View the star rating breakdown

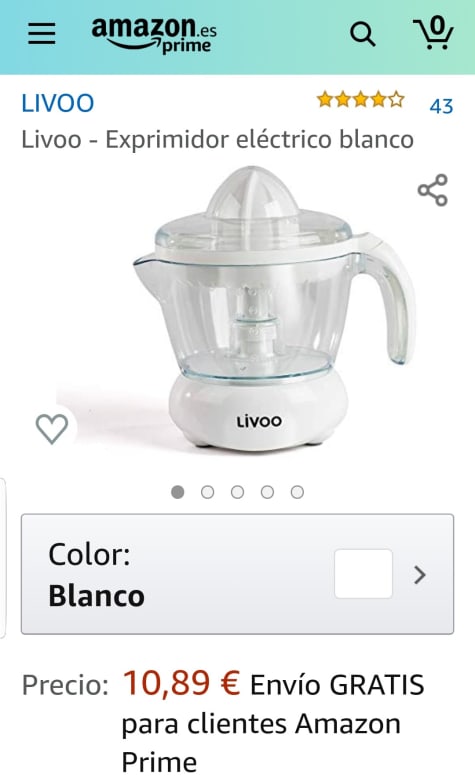tap(360, 100)
